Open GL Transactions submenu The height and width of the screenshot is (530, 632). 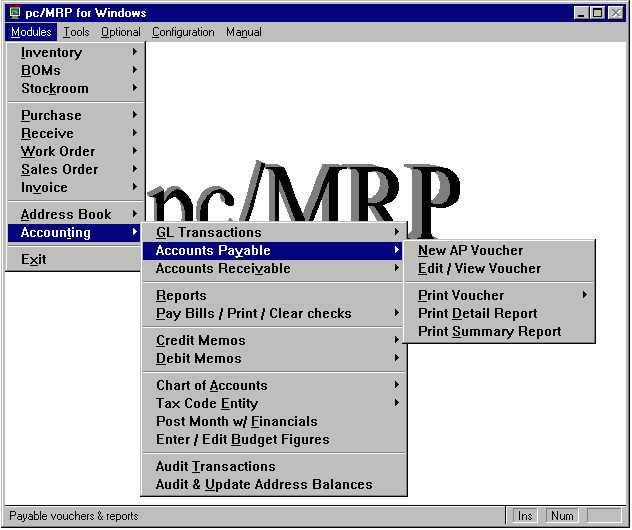point(274,233)
